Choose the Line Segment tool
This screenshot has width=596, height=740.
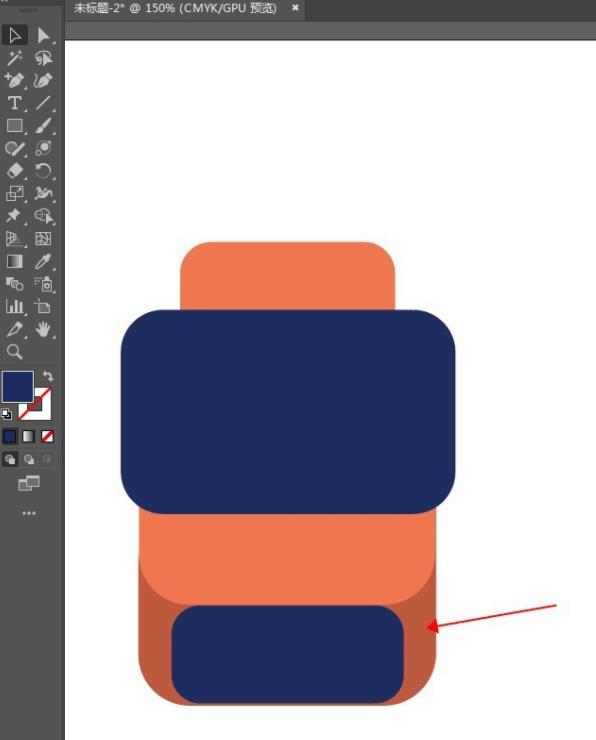[43, 103]
